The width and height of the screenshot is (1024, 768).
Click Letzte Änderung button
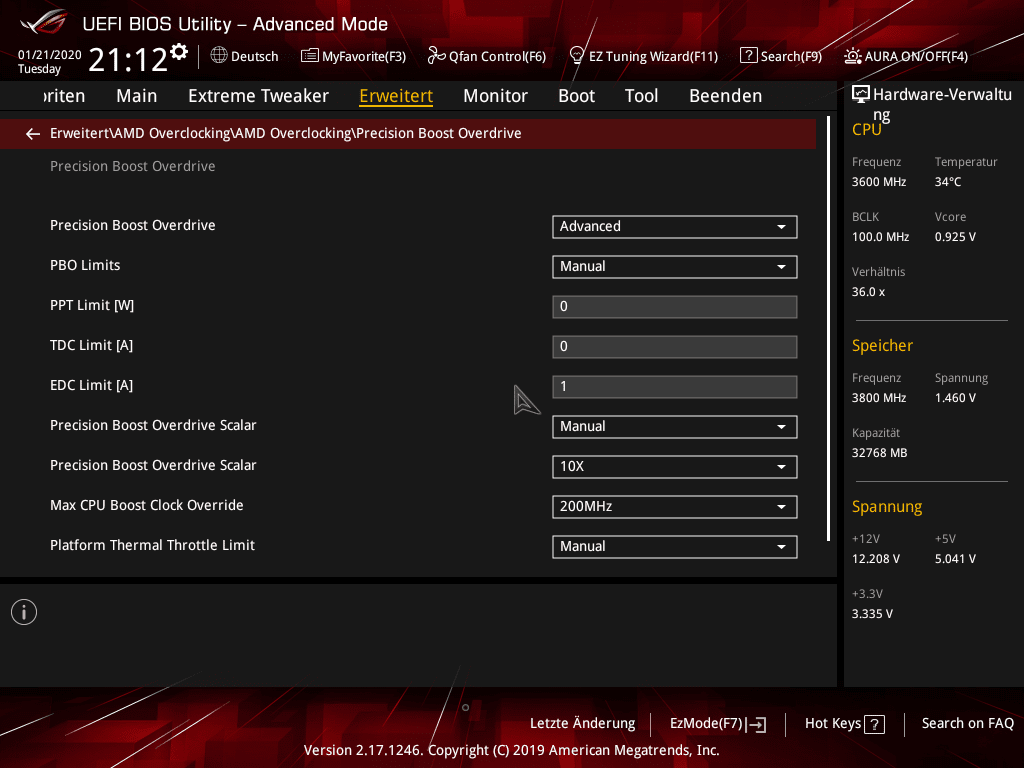pyautogui.click(x=583, y=724)
